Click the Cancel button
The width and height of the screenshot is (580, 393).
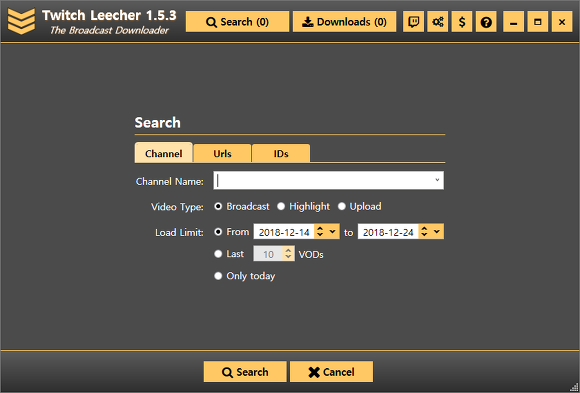(331, 372)
